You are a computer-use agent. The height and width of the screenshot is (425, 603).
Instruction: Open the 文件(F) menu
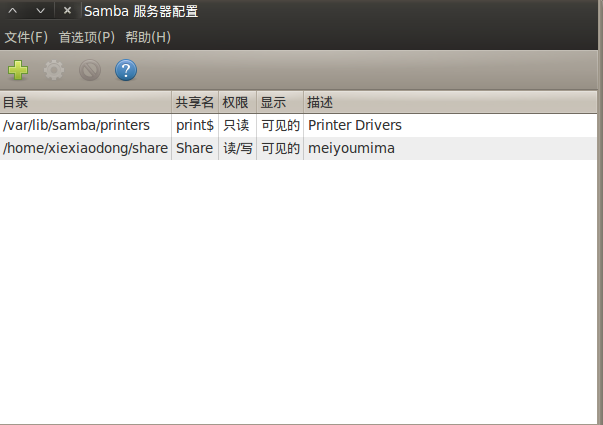[x=26, y=37]
